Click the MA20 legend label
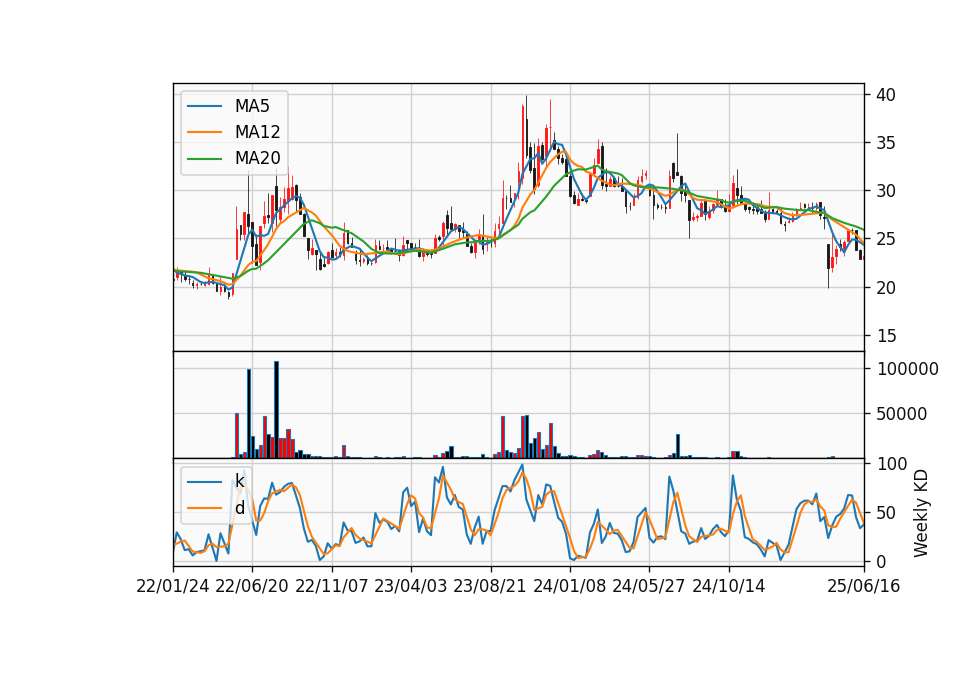The image size is (960, 690). pos(257,158)
